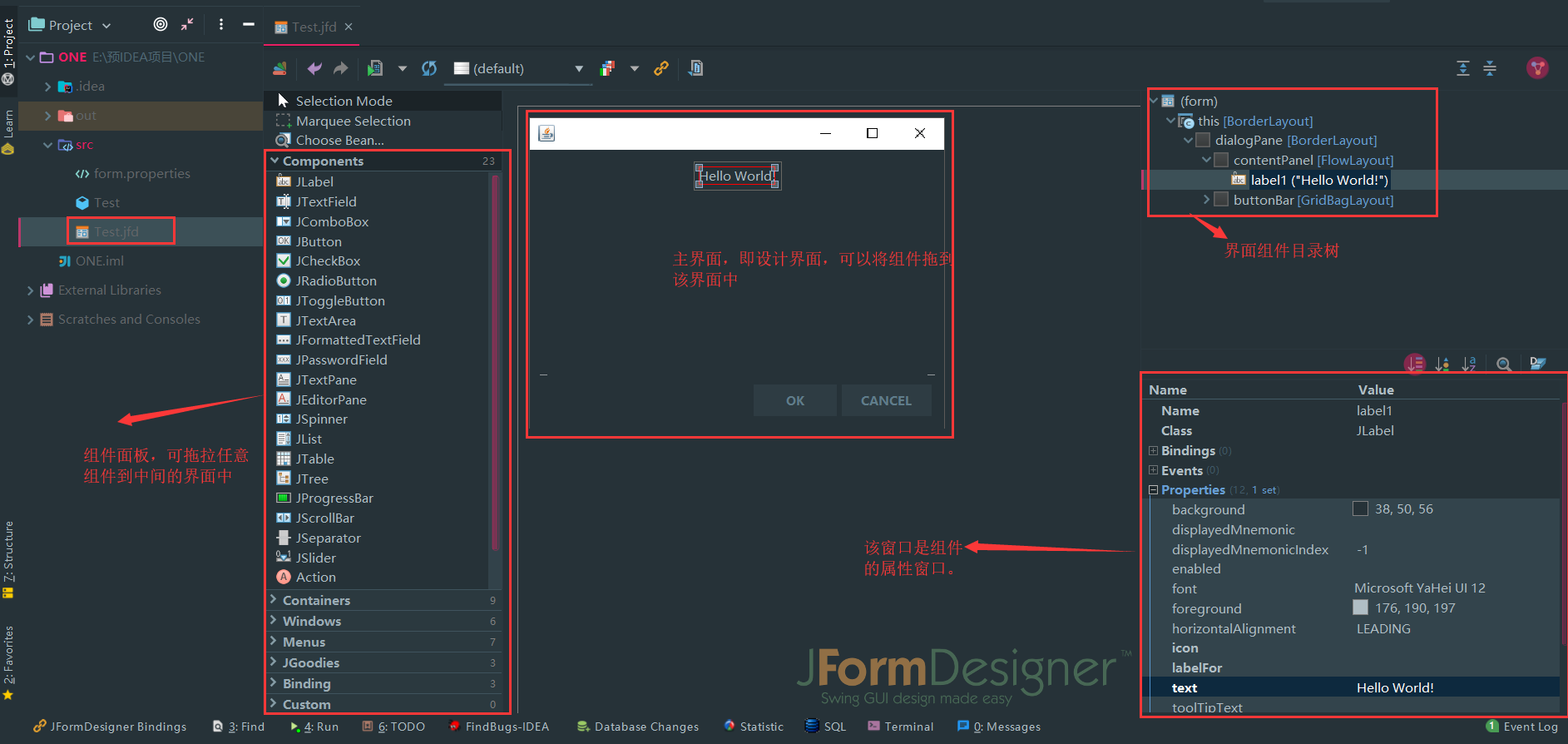This screenshot has width=1568, height=744.
Task: Open the color palette icon in toolbar
Action: (x=280, y=68)
